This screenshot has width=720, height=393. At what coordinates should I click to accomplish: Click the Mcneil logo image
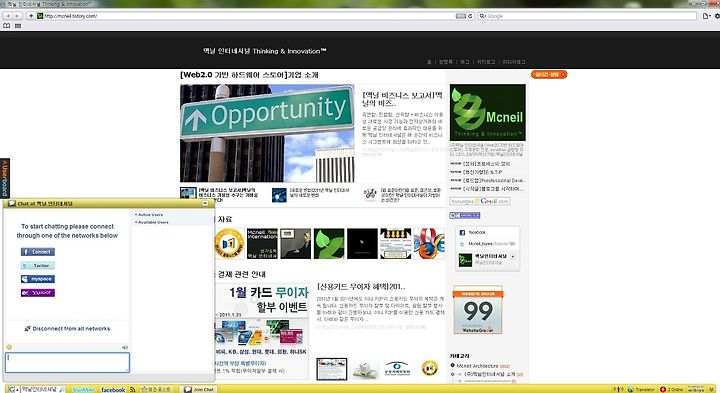[488, 112]
